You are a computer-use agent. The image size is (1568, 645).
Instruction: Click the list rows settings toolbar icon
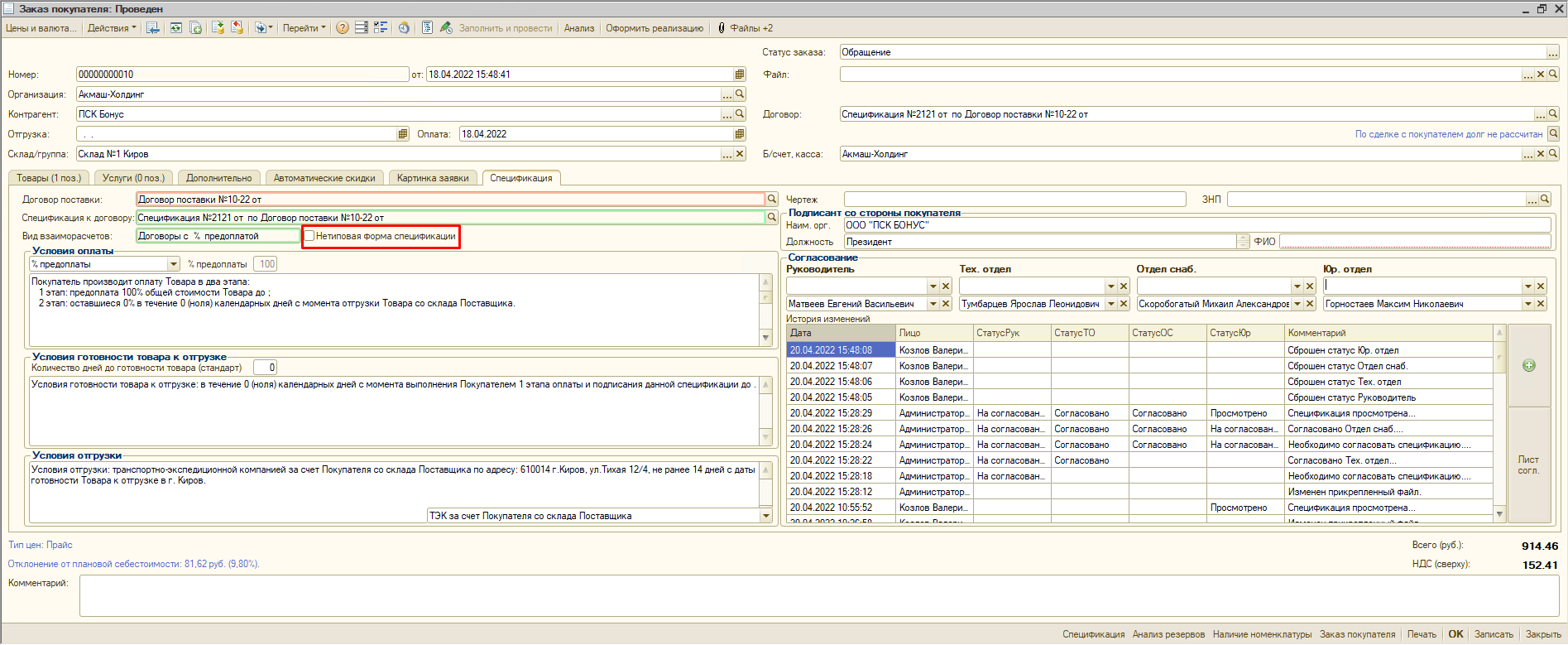point(362,28)
